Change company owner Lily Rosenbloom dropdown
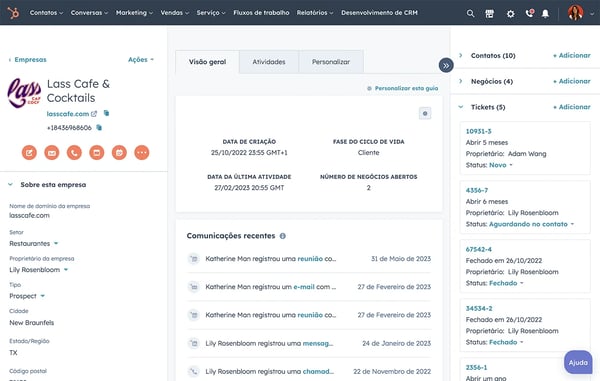This screenshot has width=600, height=381. point(39,270)
